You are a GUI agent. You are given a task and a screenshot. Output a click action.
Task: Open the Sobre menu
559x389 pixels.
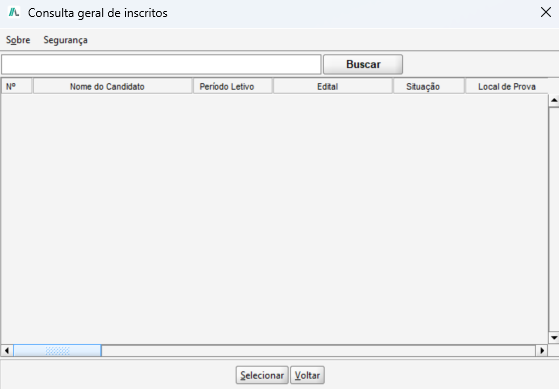point(18,40)
